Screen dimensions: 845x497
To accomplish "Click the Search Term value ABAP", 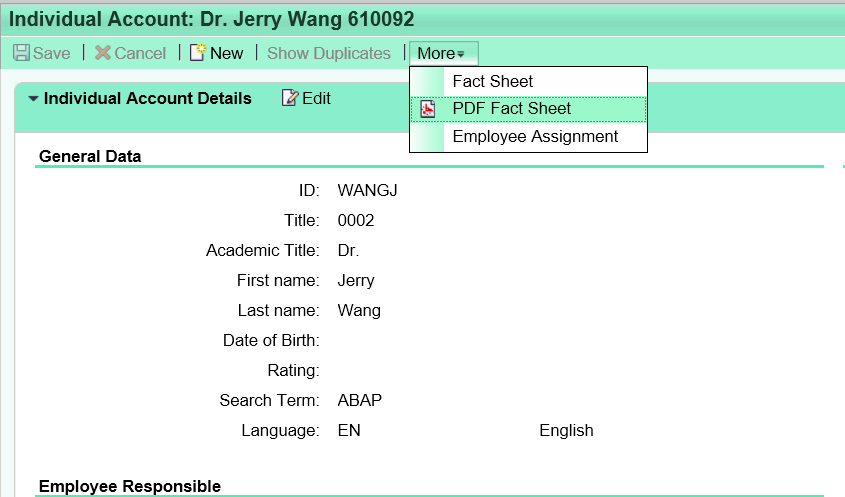I will click(359, 401).
